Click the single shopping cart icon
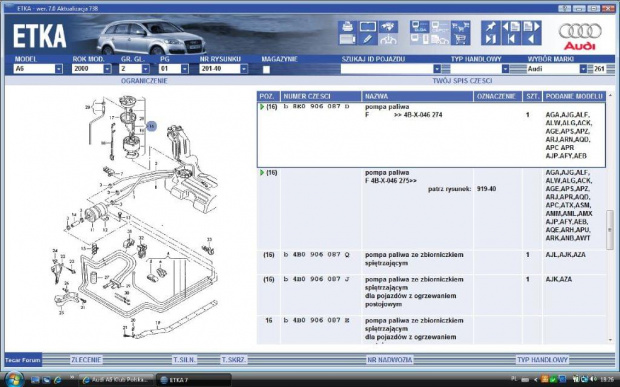The width and height of the screenshot is (620, 387). click(x=460, y=39)
